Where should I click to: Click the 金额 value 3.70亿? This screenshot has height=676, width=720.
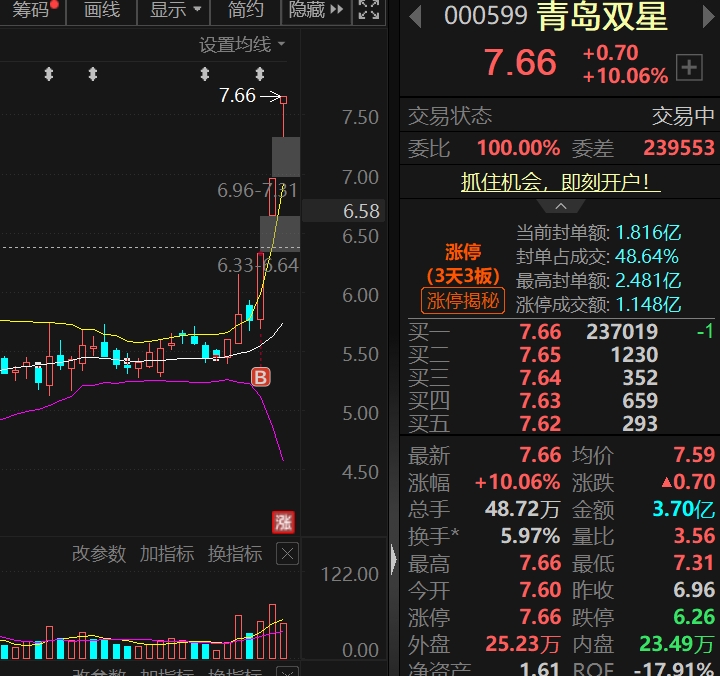point(684,509)
